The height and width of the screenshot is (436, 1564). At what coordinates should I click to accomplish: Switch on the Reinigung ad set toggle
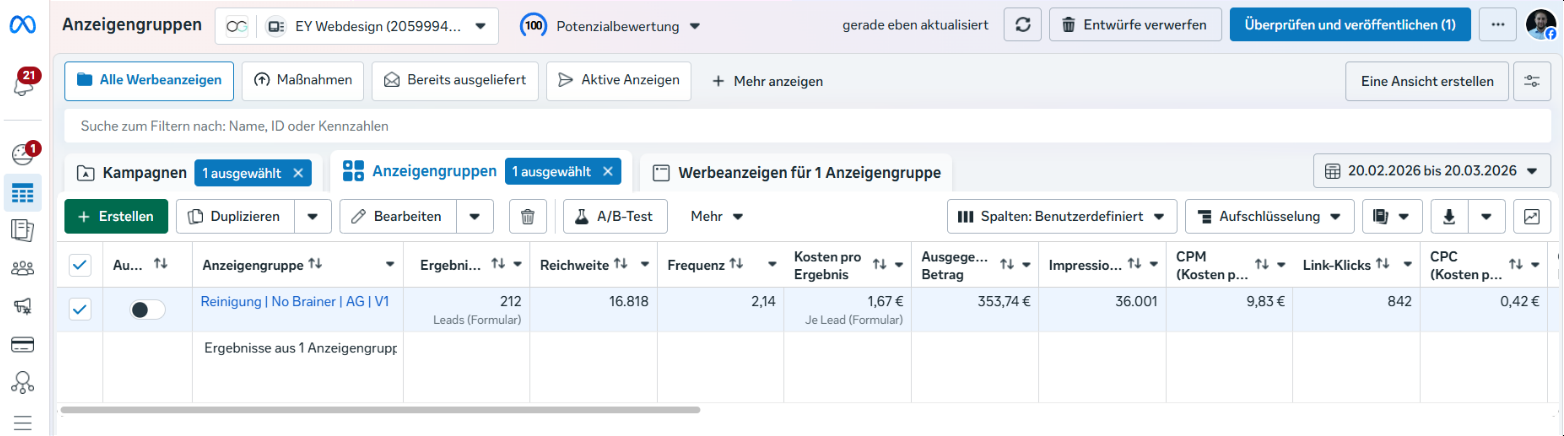(148, 310)
